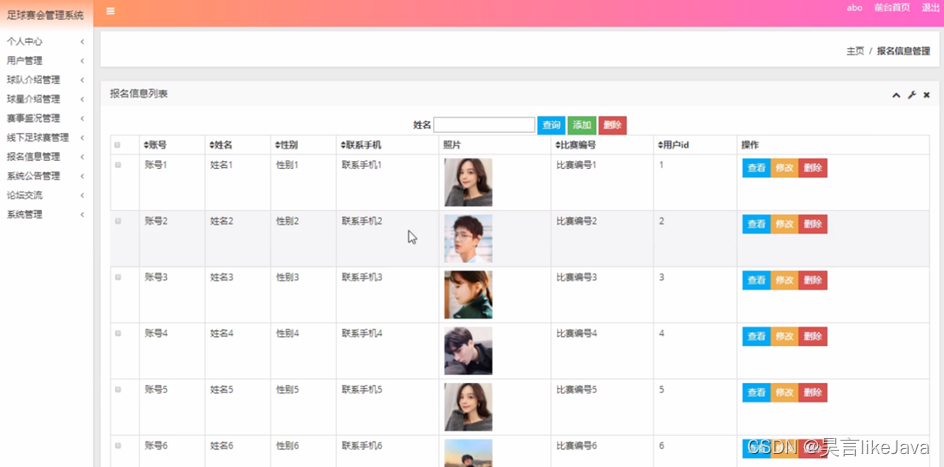View details of row 账号1 with 查看
944x467 pixels.
click(x=756, y=168)
